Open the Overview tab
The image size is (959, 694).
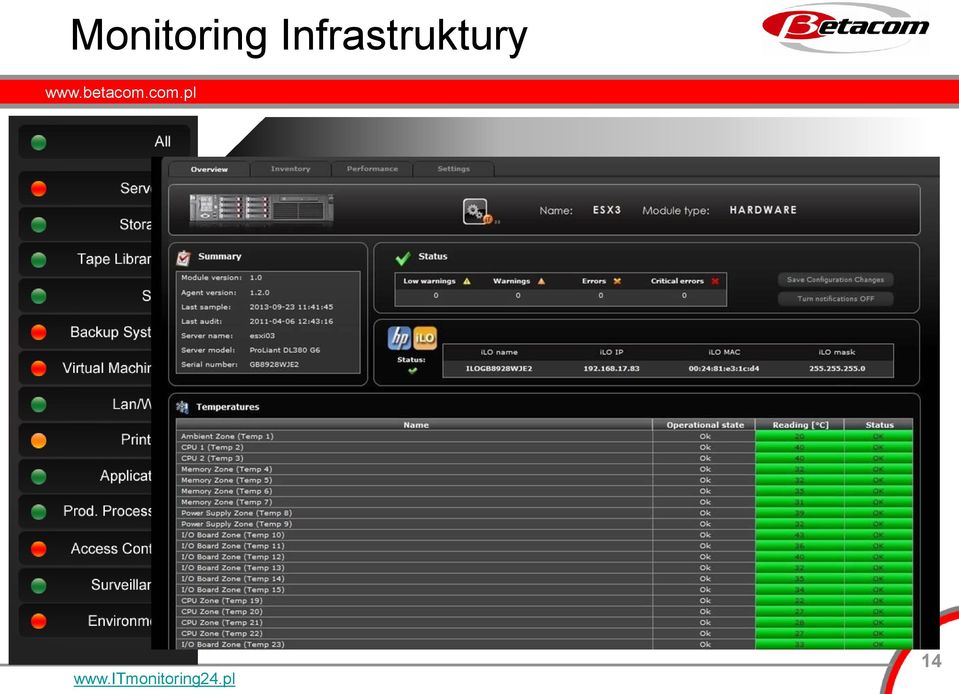209,169
